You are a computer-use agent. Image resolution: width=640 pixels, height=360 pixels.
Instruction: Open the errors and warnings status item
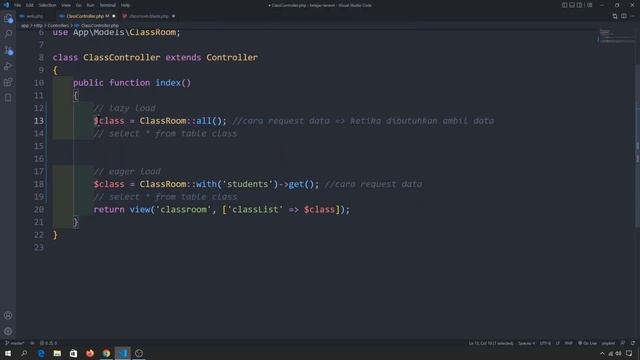[x=49, y=343]
